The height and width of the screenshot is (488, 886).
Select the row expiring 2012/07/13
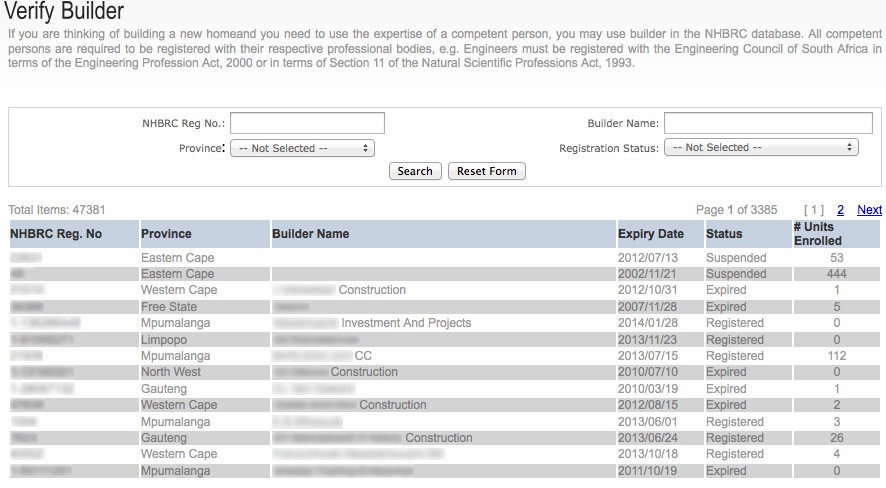click(445, 258)
